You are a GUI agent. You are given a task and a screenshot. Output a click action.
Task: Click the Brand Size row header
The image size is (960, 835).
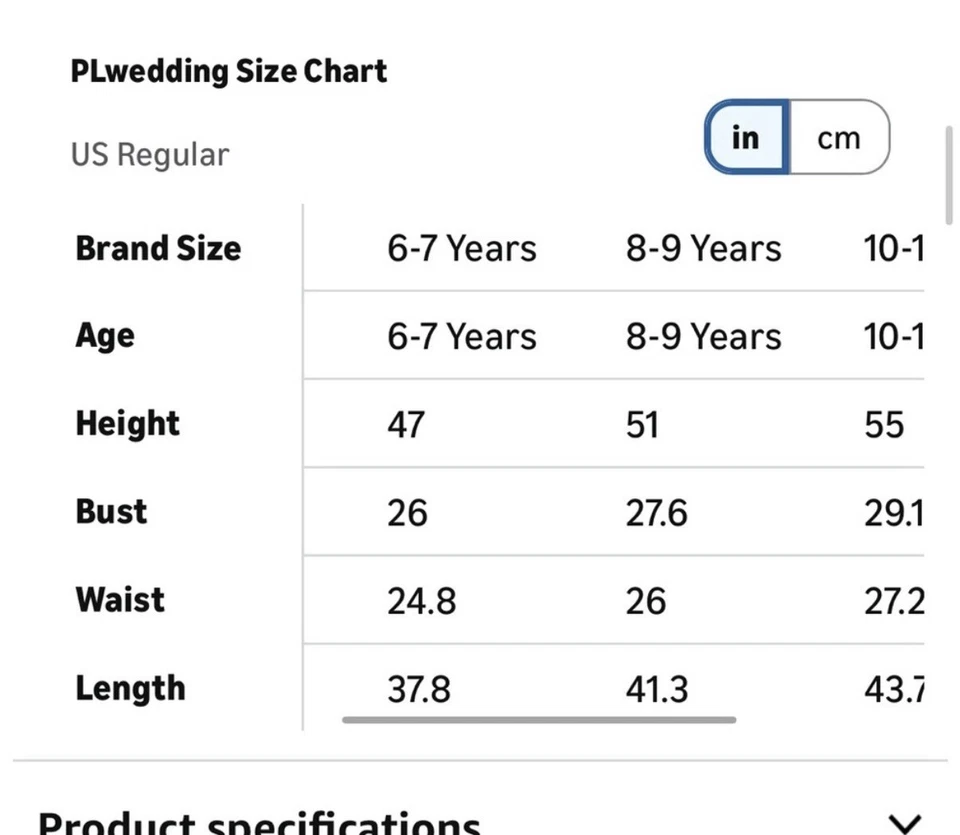pyautogui.click(x=158, y=248)
